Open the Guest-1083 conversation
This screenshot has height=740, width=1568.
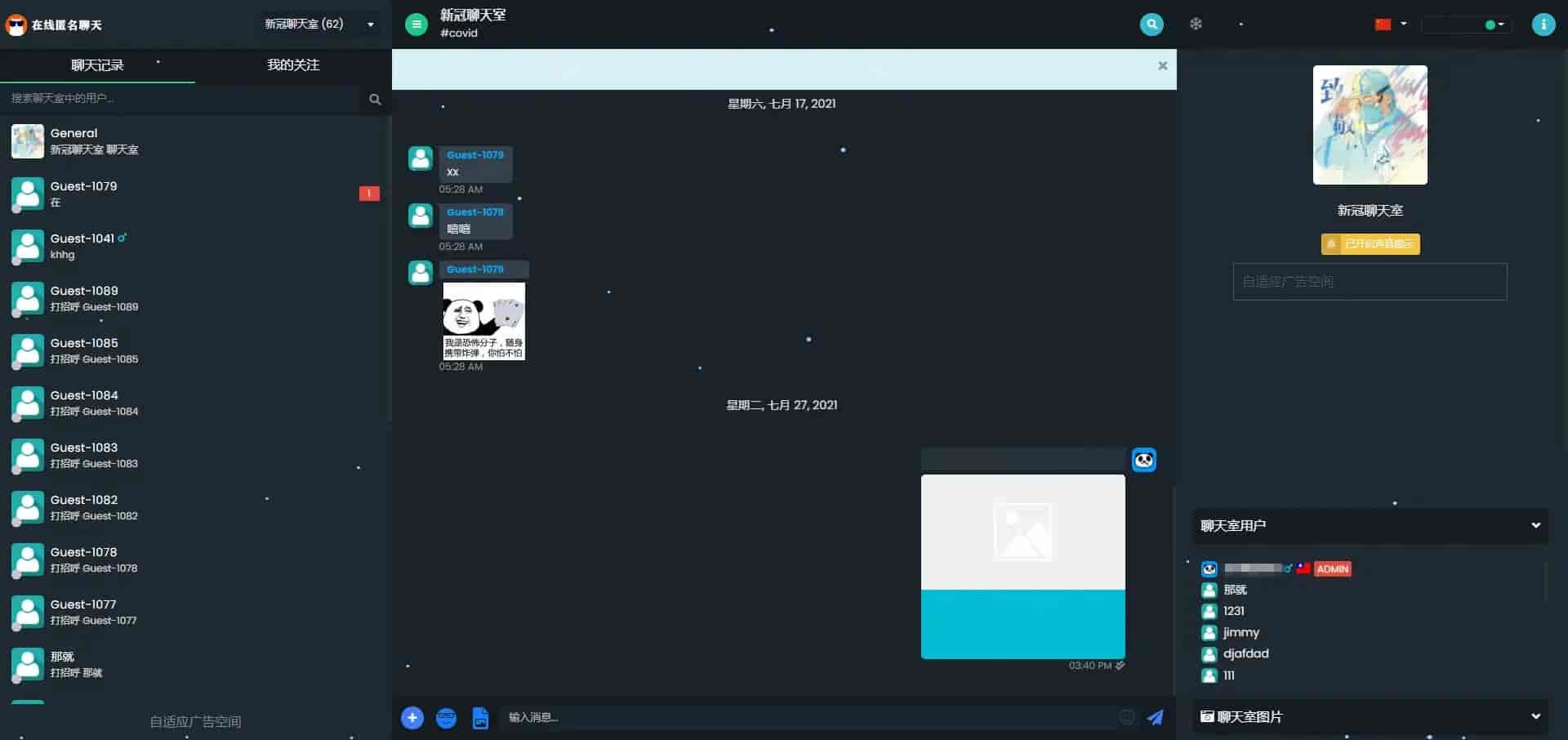(x=195, y=455)
